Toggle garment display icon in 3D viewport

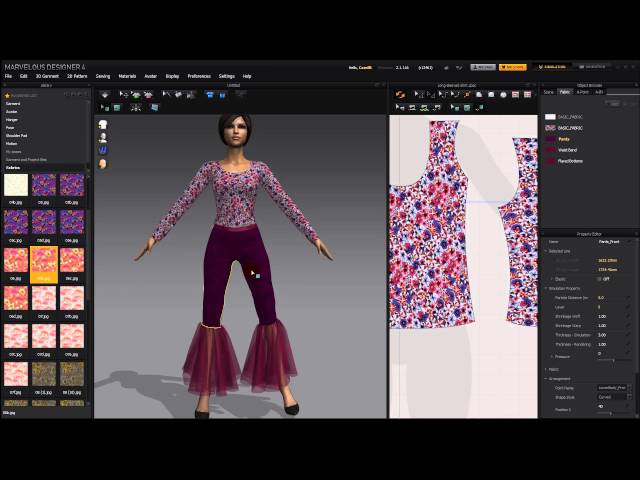click(103, 124)
